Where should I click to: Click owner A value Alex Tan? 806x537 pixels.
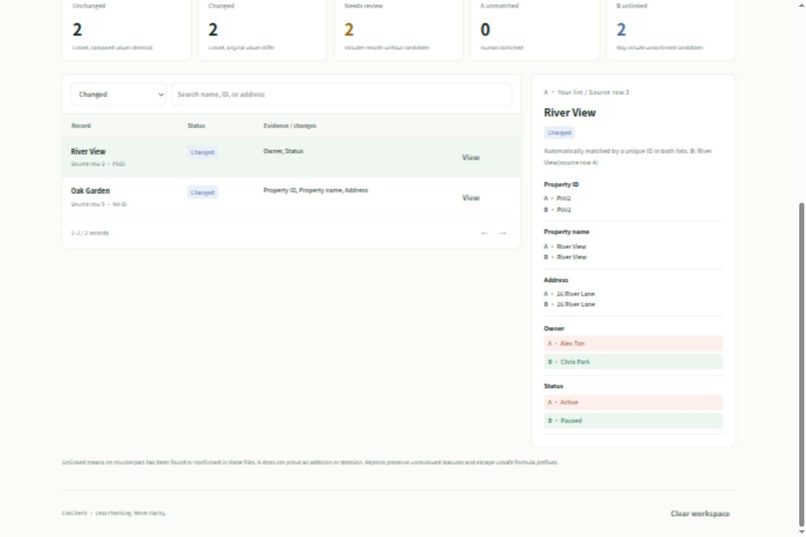click(x=633, y=343)
